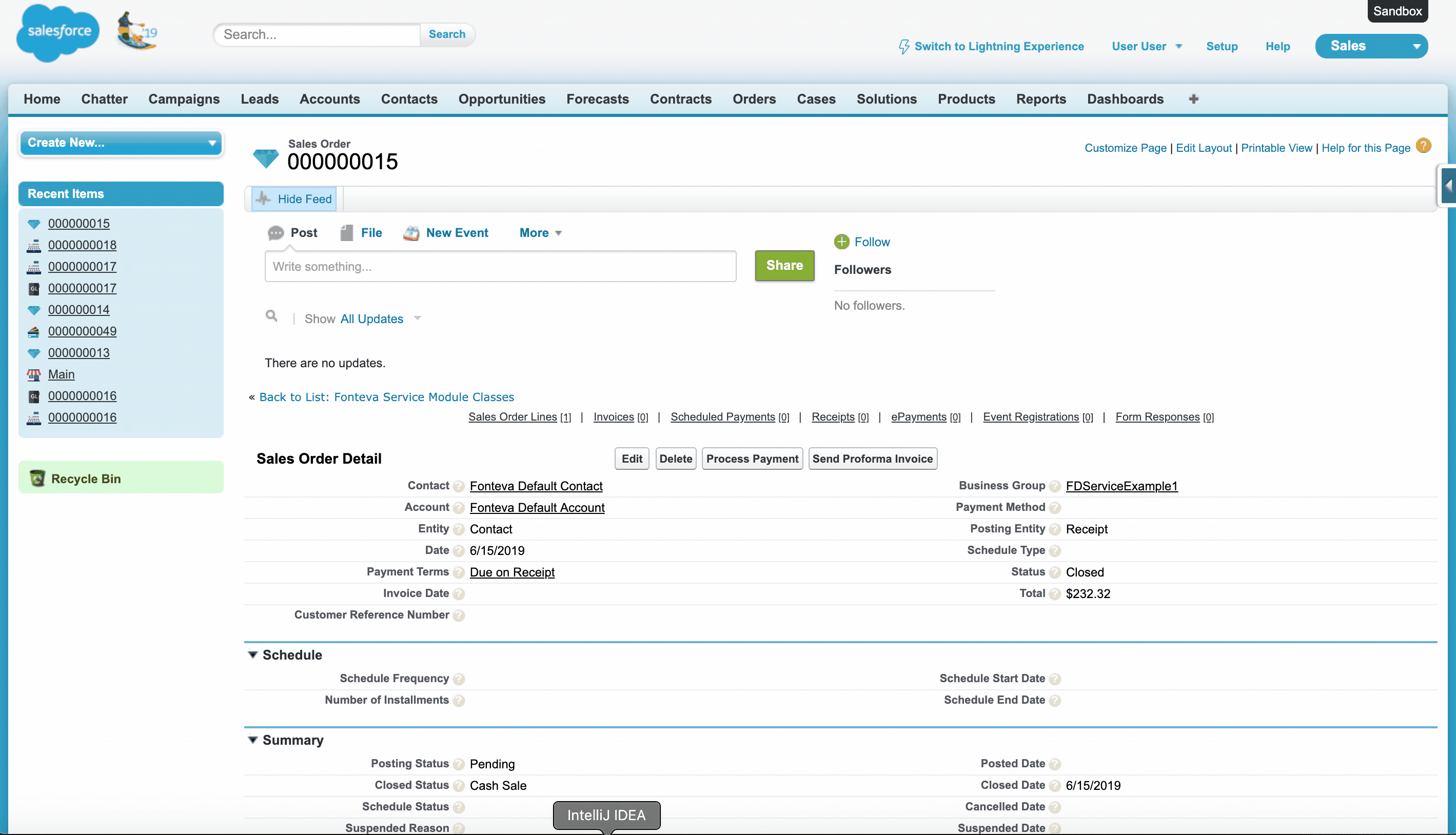Image resolution: width=1456 pixels, height=835 pixels.
Task: Click in the Search text box
Action: tap(318, 34)
